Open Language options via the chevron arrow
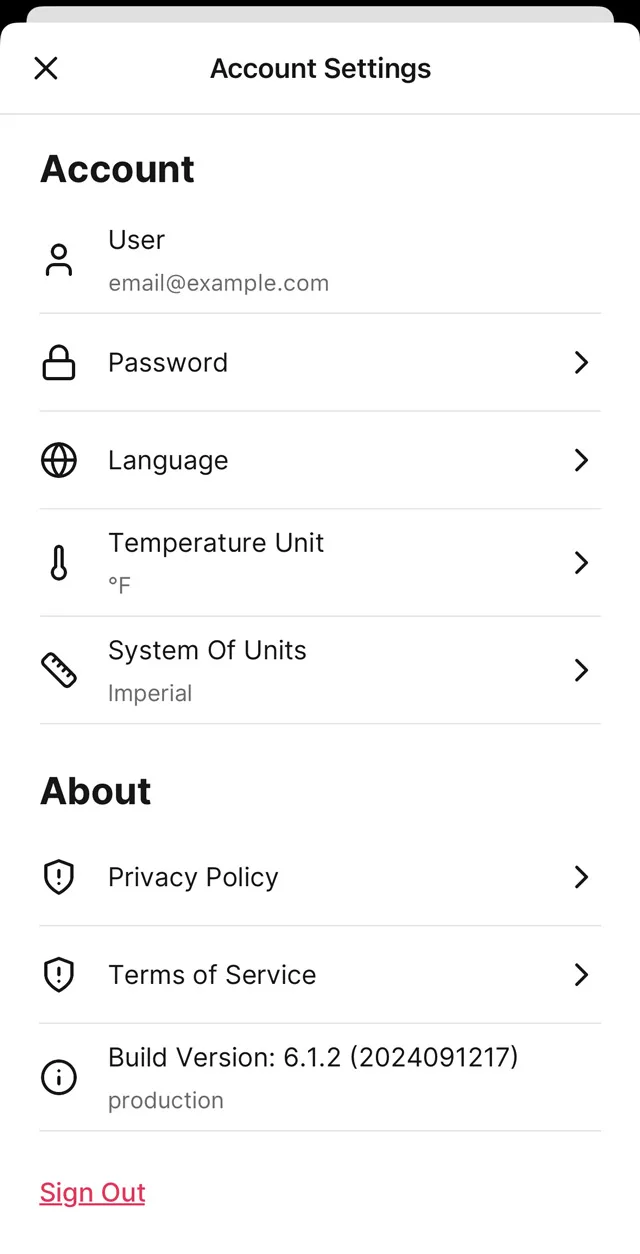 581,460
